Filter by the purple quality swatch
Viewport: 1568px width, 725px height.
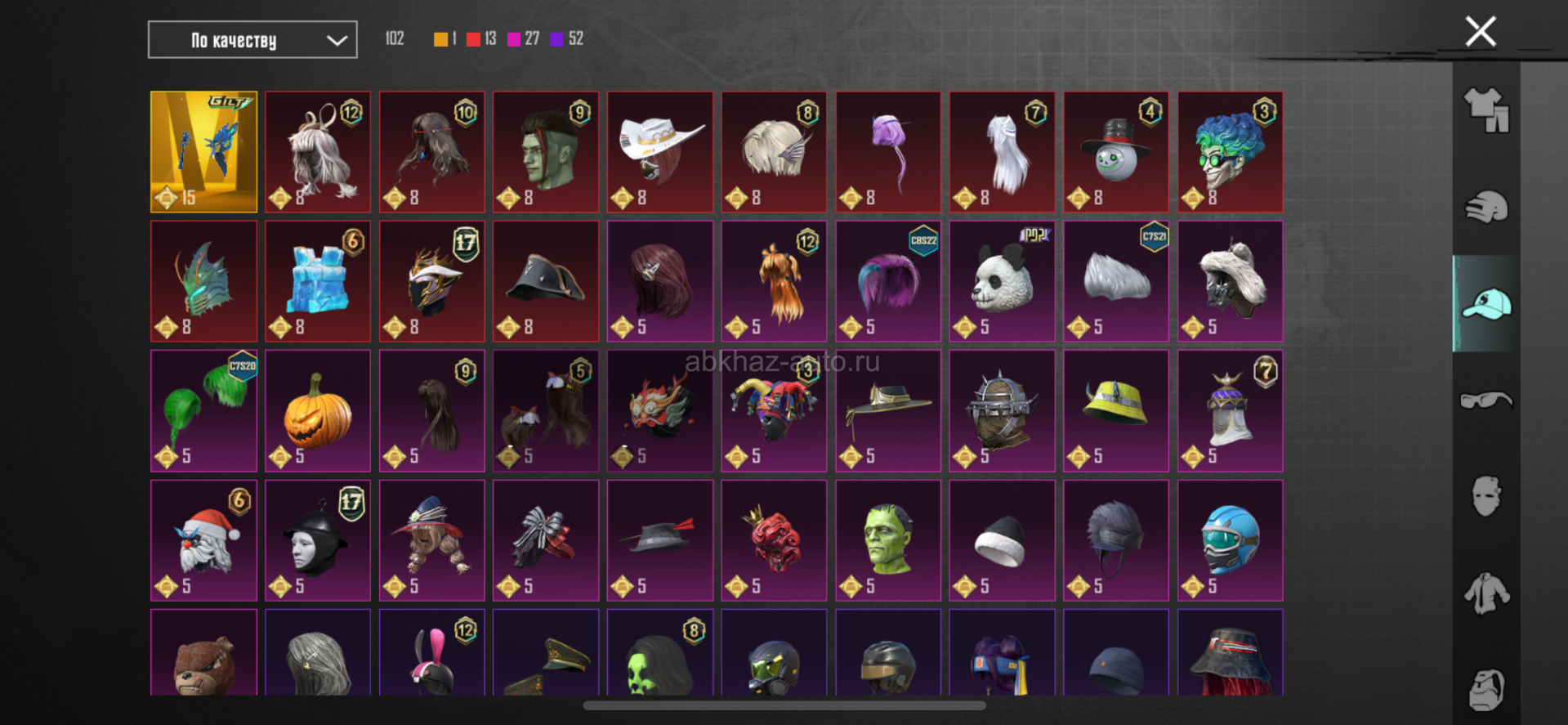click(x=556, y=39)
